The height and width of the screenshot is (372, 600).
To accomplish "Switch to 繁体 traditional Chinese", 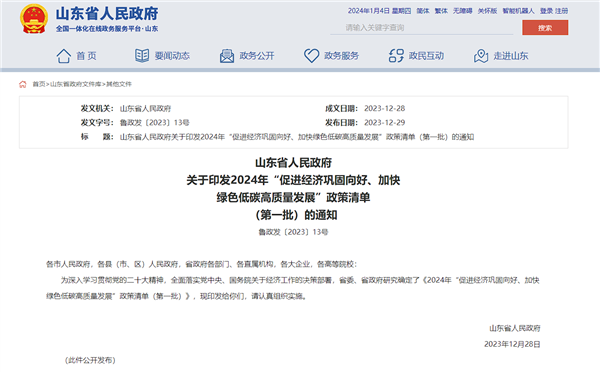I will pos(441,11).
